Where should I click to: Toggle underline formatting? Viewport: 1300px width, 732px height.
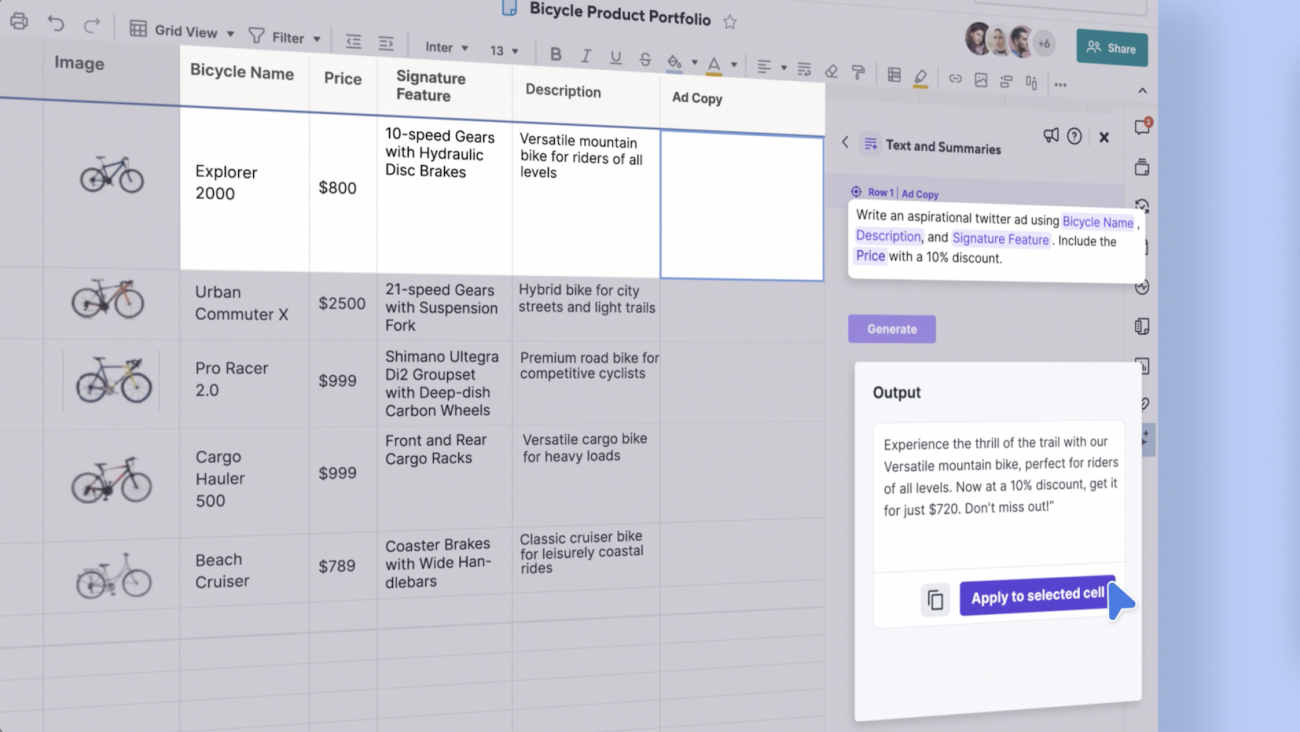[614, 57]
